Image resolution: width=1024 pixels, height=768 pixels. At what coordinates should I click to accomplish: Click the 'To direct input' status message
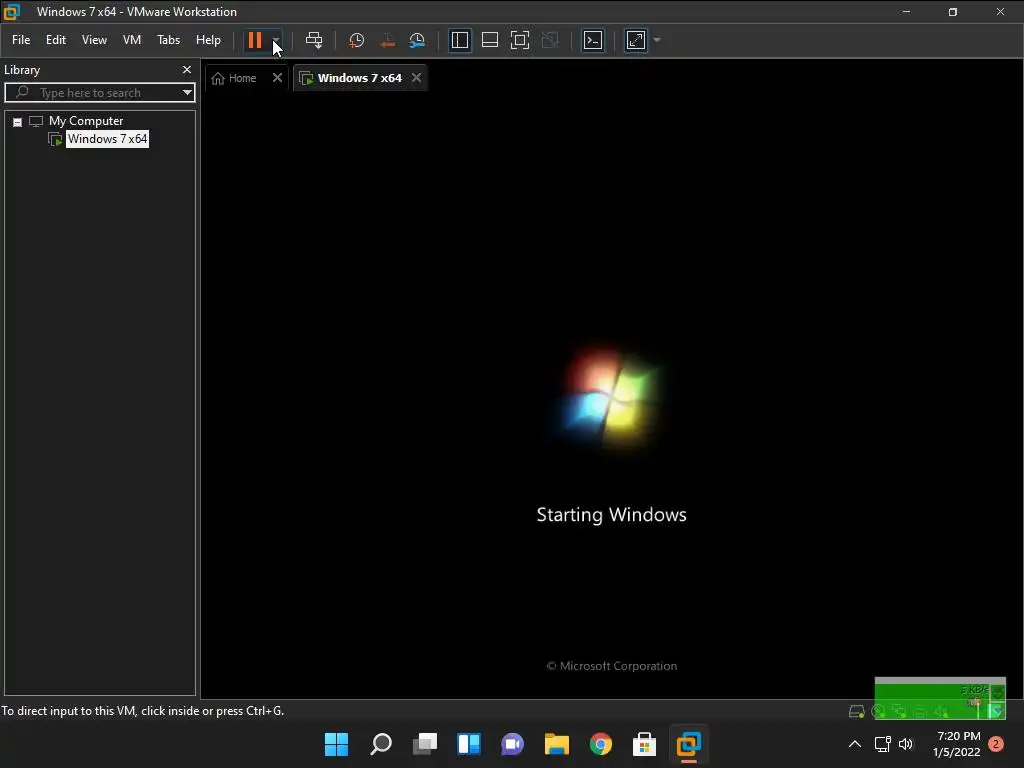point(142,711)
